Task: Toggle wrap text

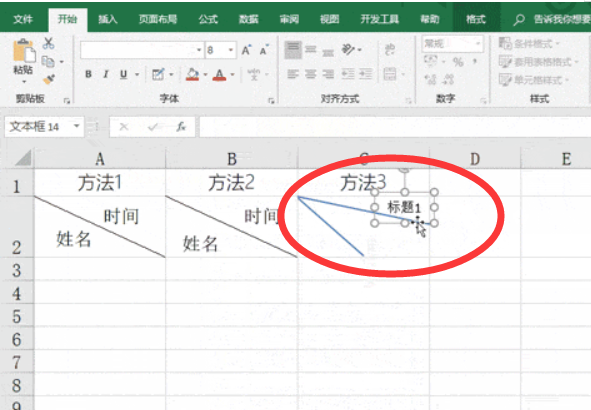Action: pyautogui.click(x=390, y=49)
